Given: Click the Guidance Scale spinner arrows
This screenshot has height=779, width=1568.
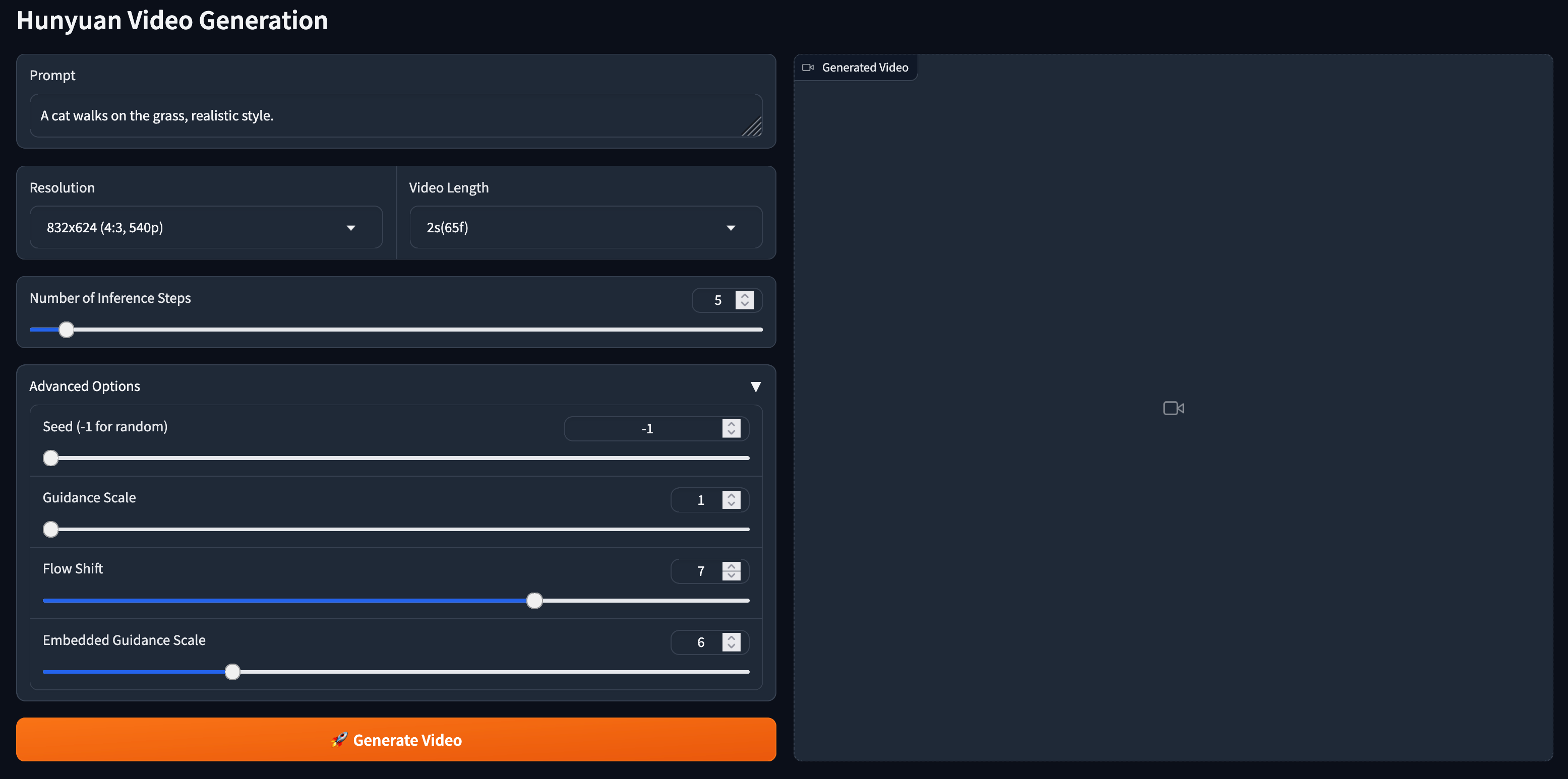Looking at the screenshot, I should 732,500.
